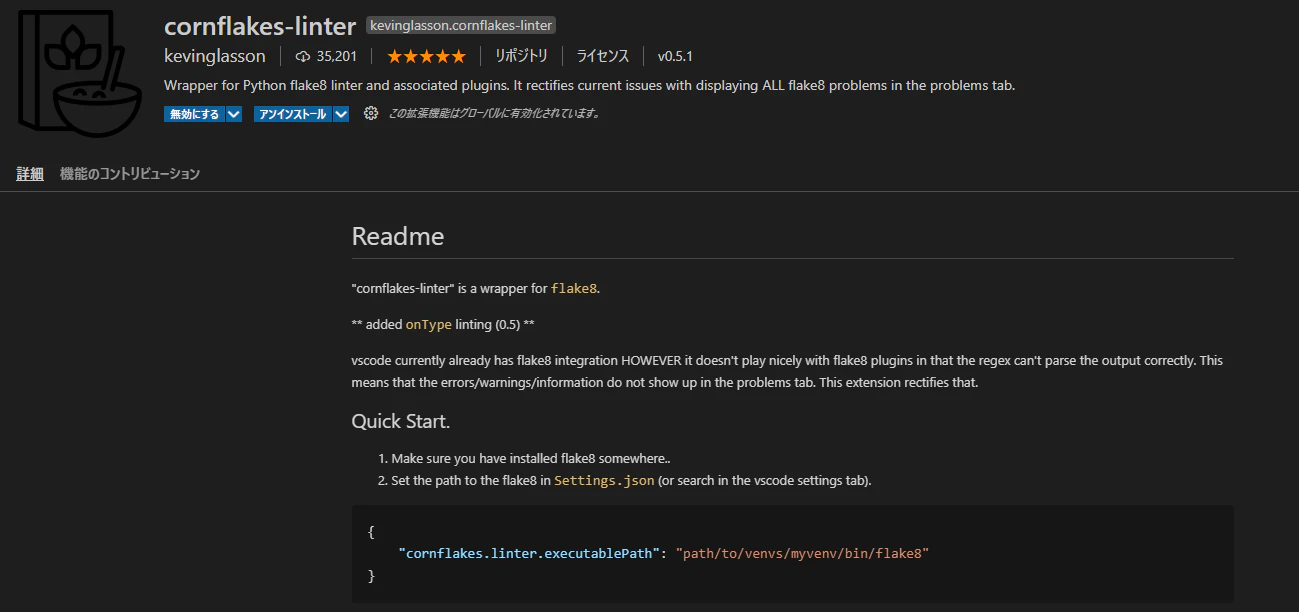Click the download count cloud icon

pos(303,56)
